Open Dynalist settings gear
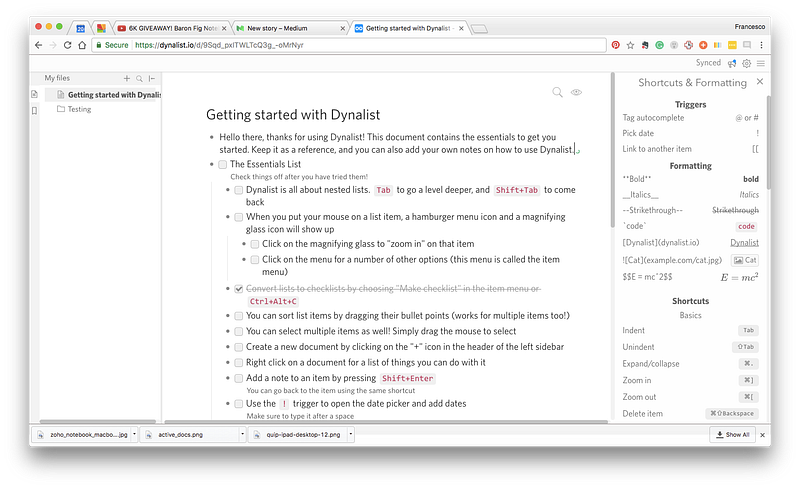This screenshot has height=488, width=800. [x=746, y=63]
